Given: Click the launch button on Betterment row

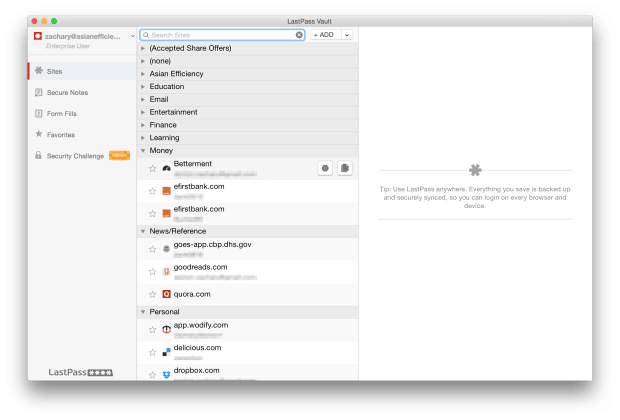Looking at the screenshot, I should (325, 168).
